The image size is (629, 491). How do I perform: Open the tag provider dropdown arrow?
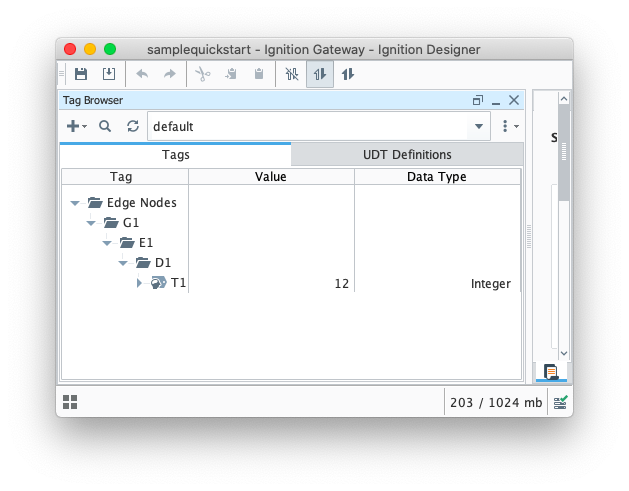click(479, 126)
